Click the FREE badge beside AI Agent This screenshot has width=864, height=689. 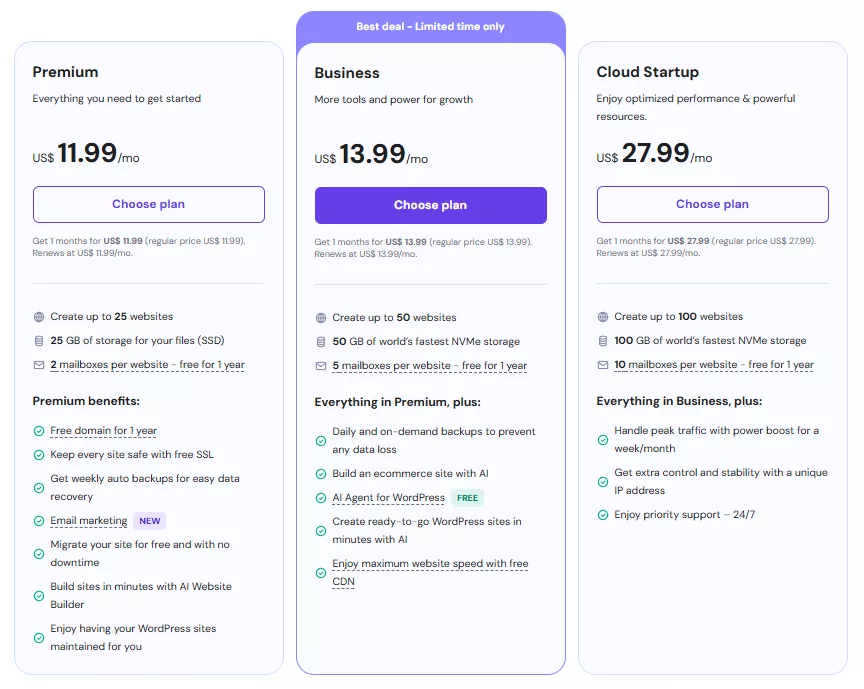point(466,498)
